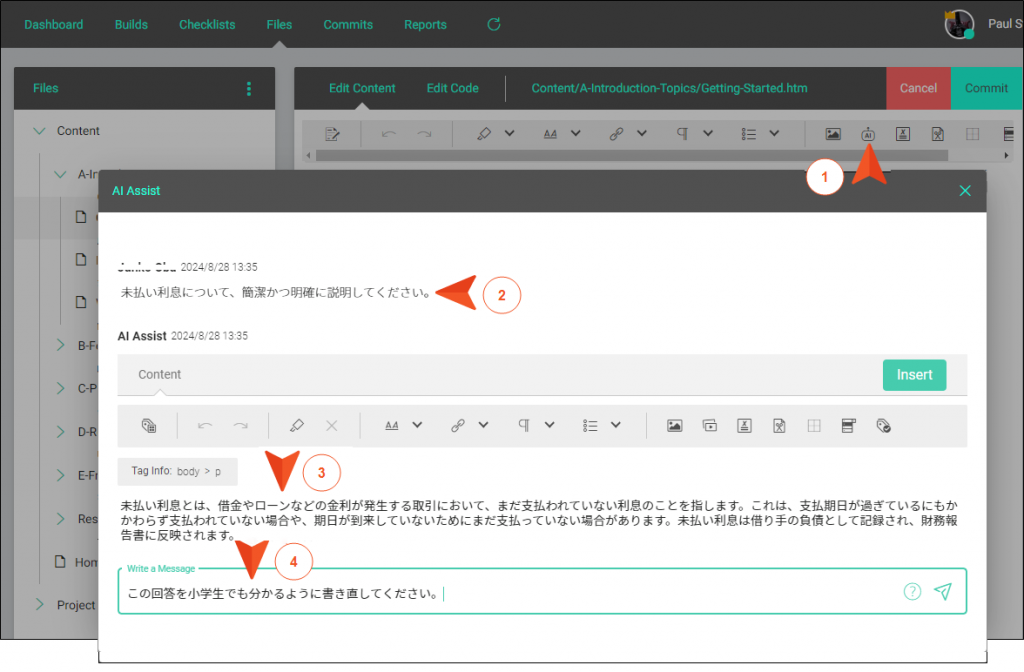The height and width of the screenshot is (672, 1024).
Task: Open the Reports tab
Action: pyautogui.click(x=425, y=25)
